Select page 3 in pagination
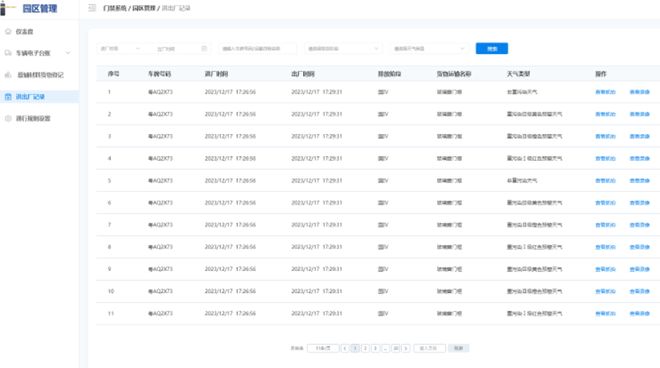This screenshot has width=660, height=368. (375, 348)
